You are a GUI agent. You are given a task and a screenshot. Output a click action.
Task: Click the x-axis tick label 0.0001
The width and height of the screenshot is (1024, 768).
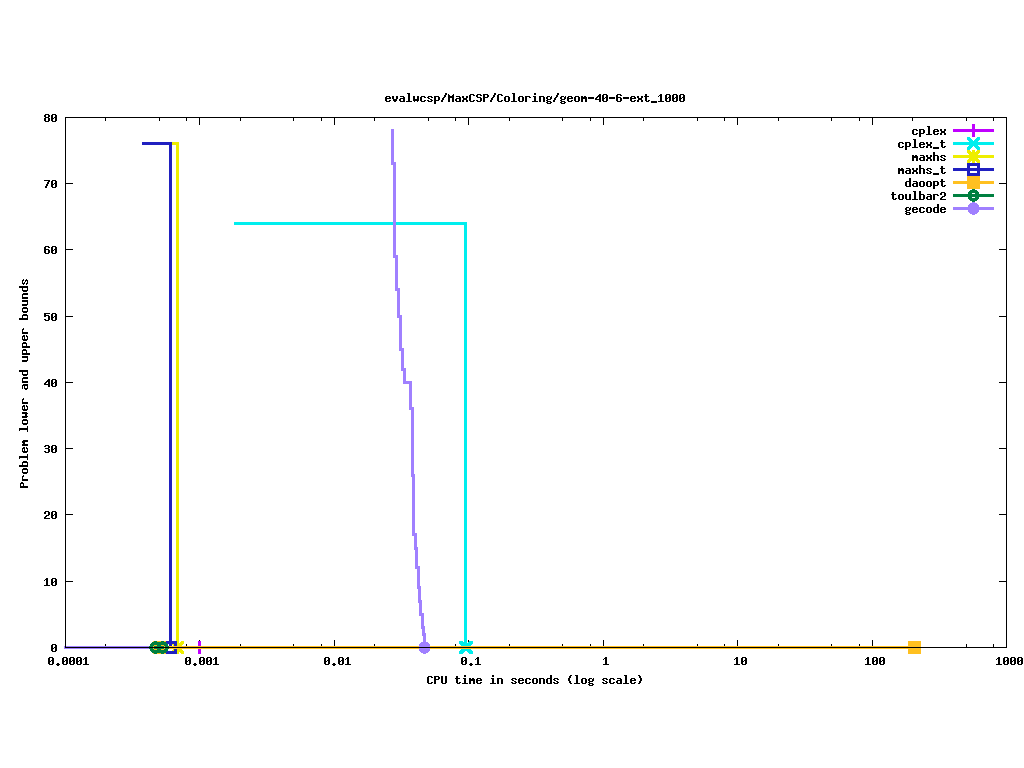(66, 662)
